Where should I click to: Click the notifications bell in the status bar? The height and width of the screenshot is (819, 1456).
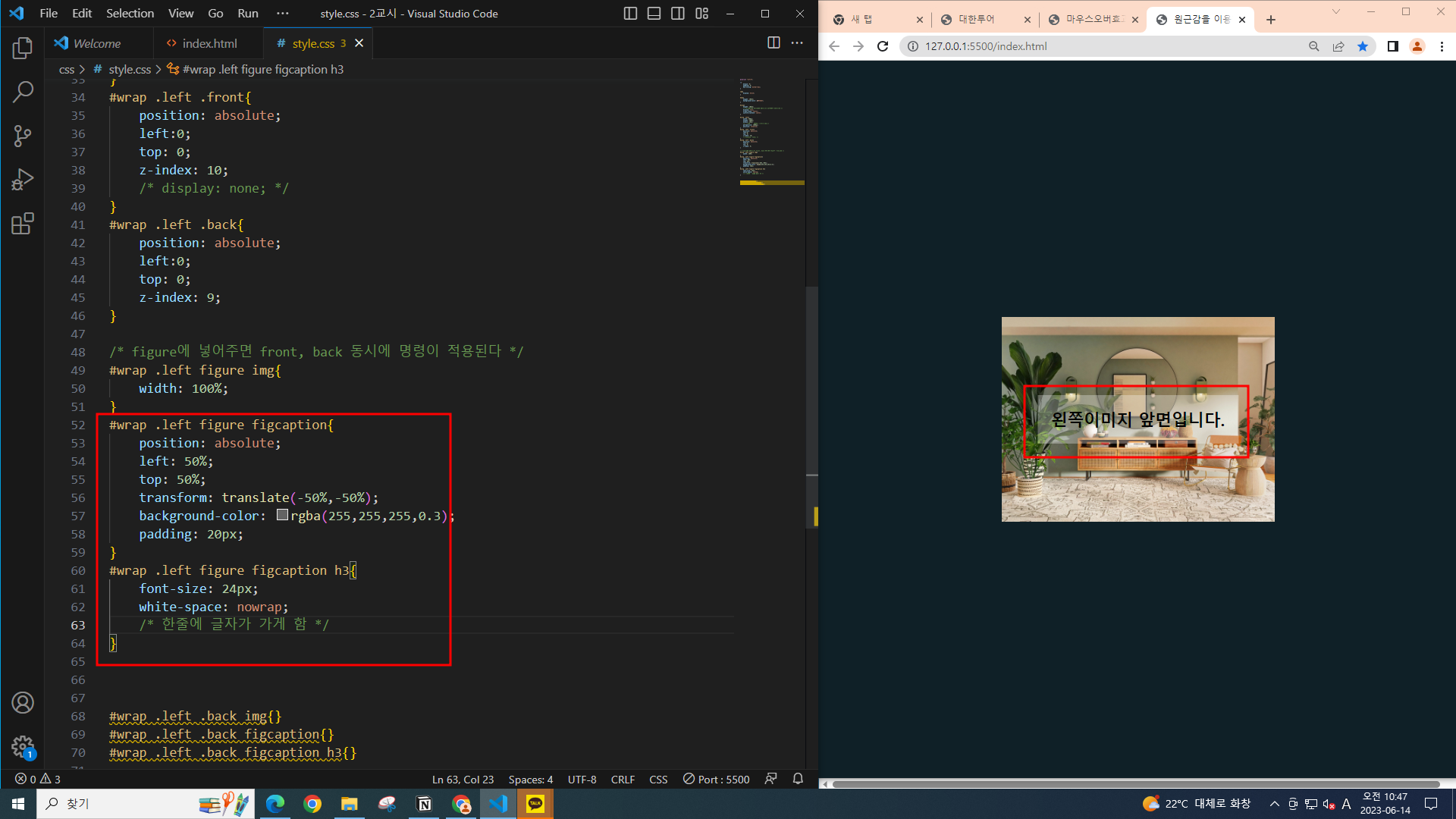(798, 779)
